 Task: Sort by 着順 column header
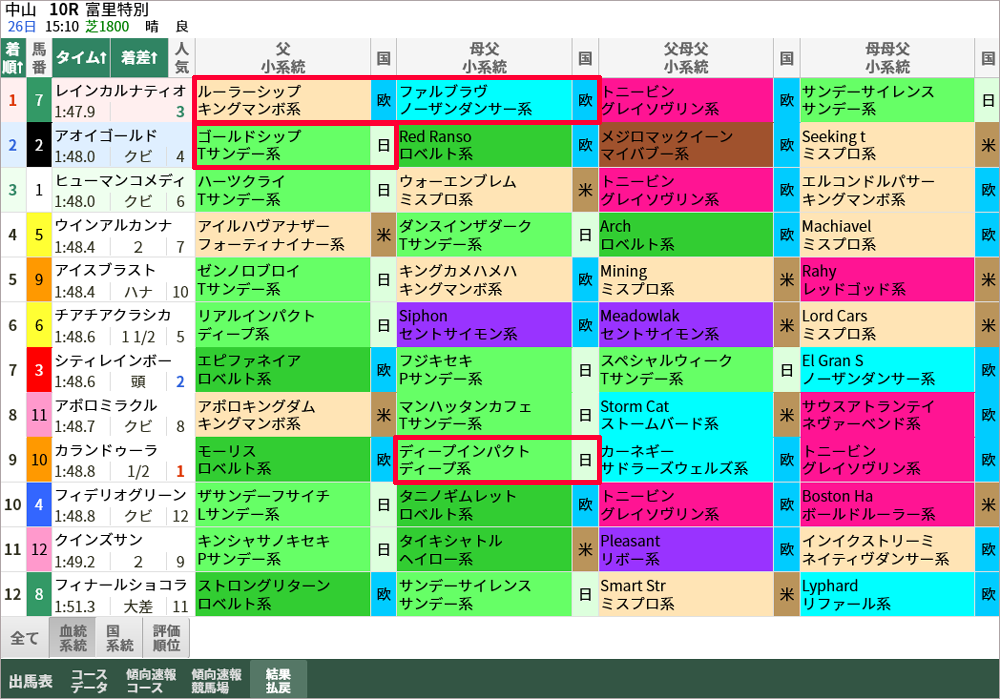point(13,58)
